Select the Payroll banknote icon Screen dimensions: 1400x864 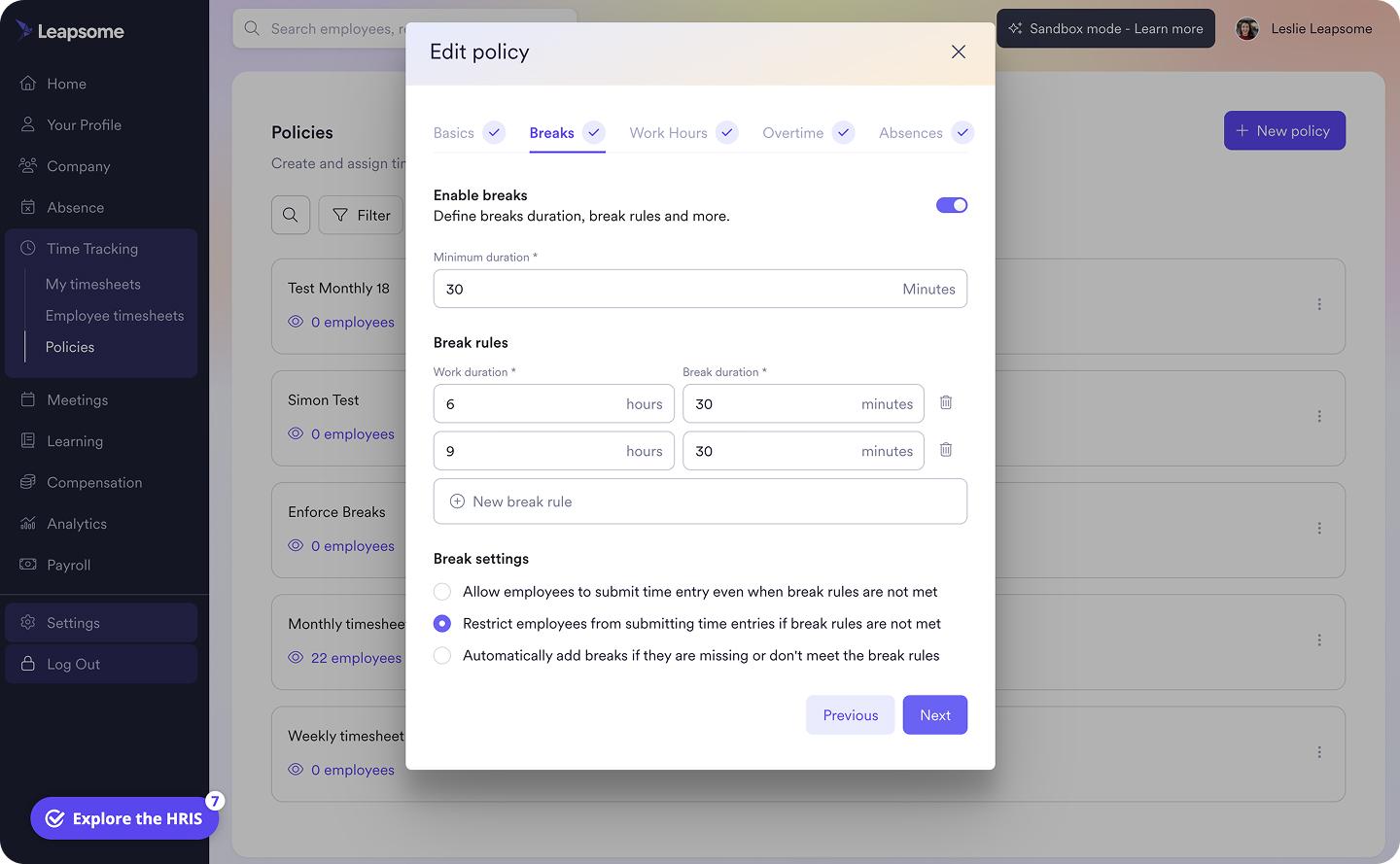click(28, 565)
